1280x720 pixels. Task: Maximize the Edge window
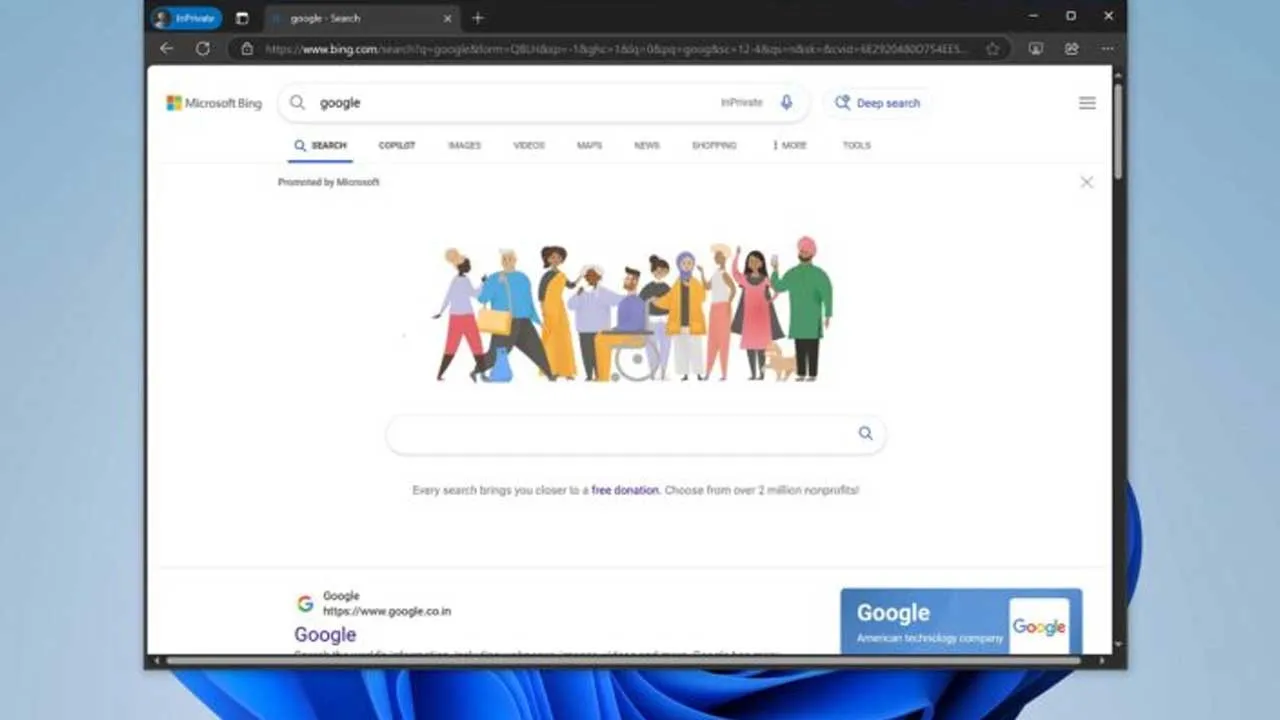1071,16
